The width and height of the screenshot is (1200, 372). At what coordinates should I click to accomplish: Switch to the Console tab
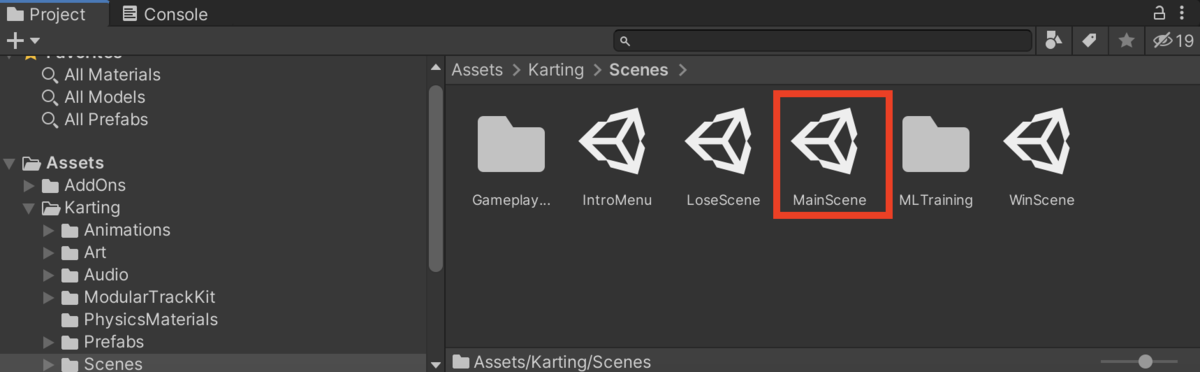(x=165, y=14)
